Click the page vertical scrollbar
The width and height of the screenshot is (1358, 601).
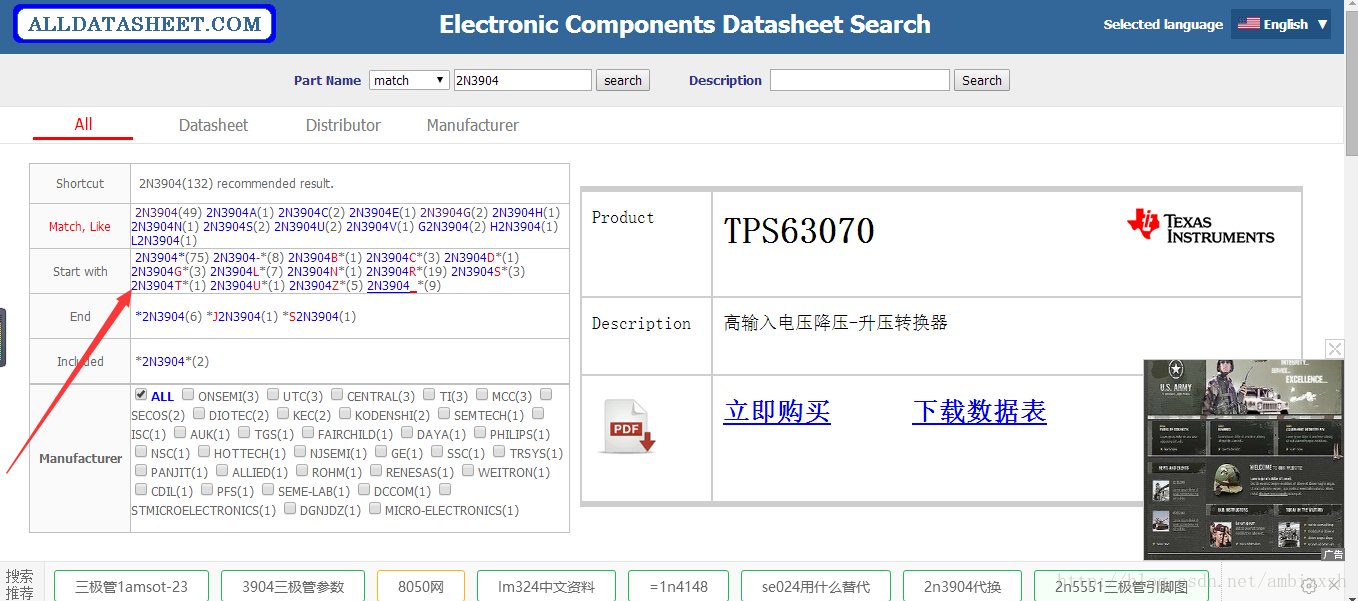[1351, 85]
